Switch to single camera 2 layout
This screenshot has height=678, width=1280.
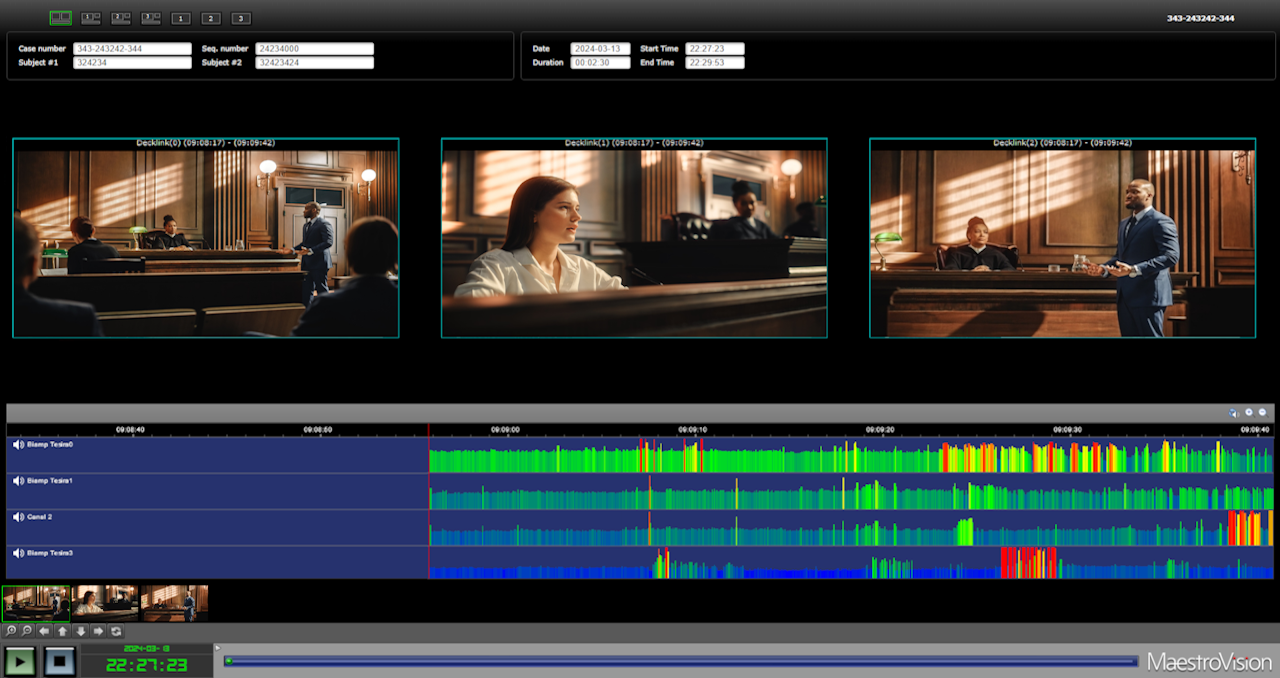211,19
